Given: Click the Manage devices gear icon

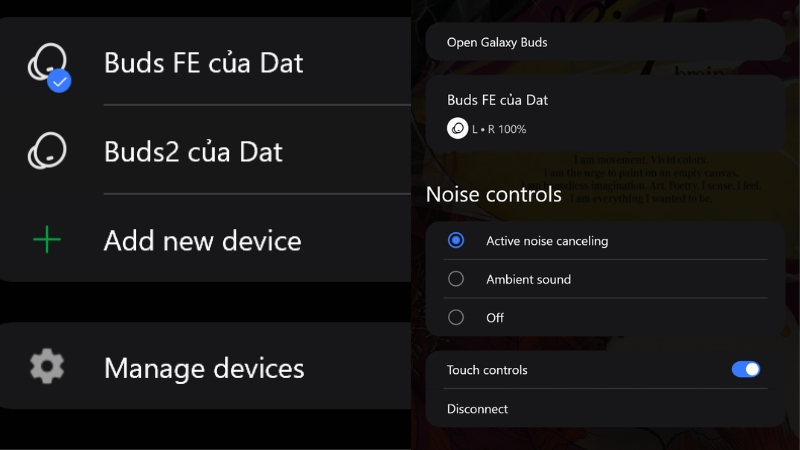Looking at the screenshot, I should [x=47, y=367].
